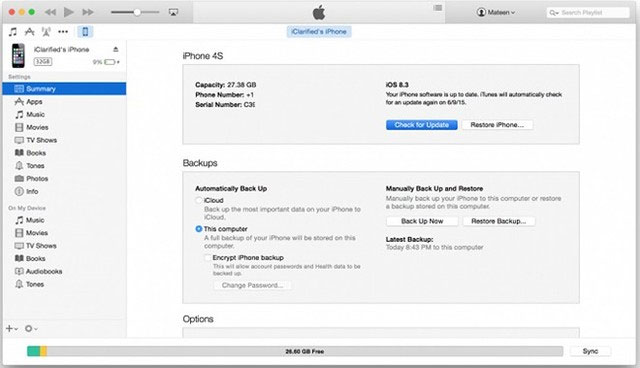This screenshot has width=640, height=368.
Task: Show more media types via three dots
Action: tap(63, 31)
